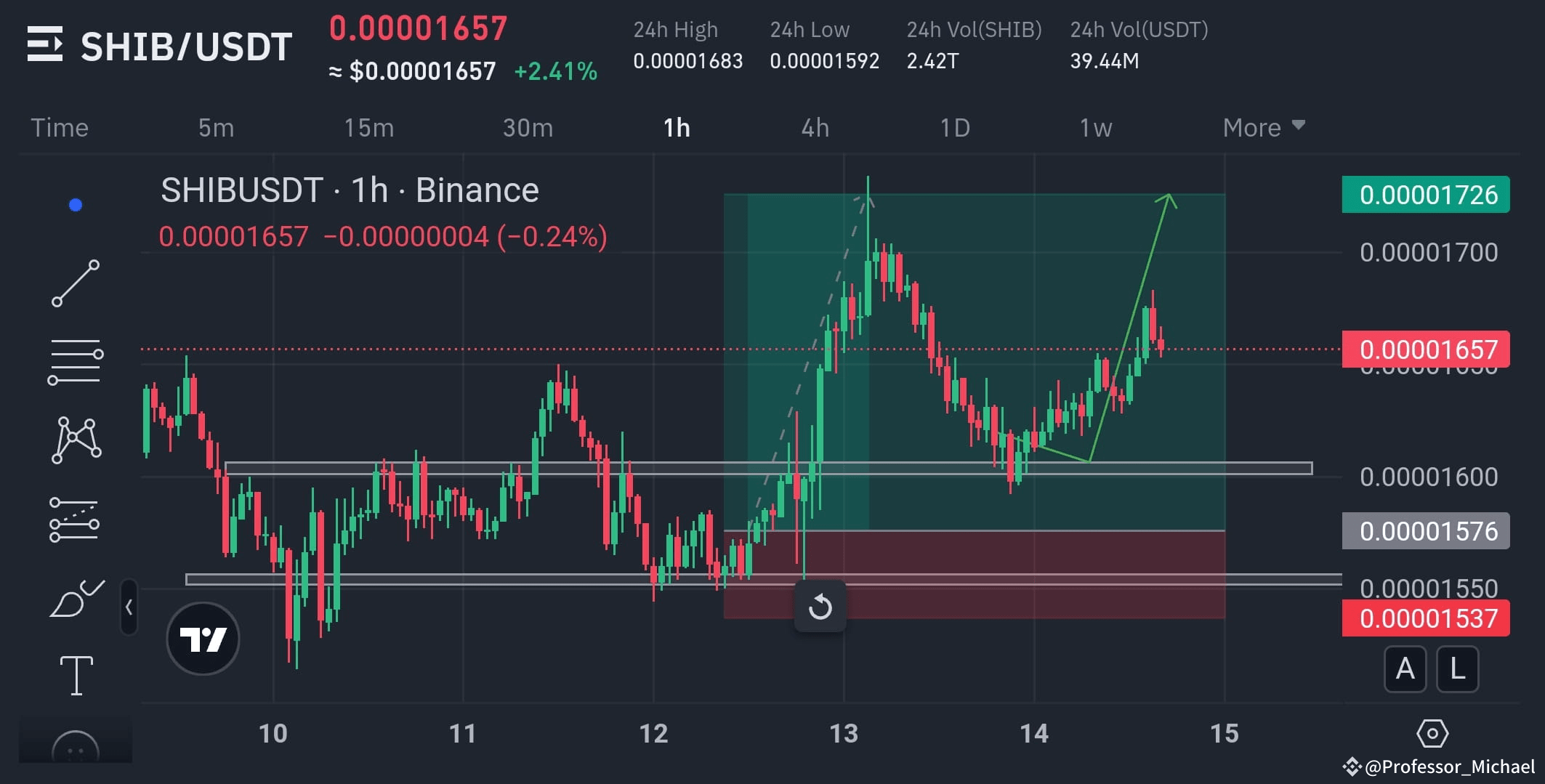Select the Text annotation tool

(x=76, y=674)
